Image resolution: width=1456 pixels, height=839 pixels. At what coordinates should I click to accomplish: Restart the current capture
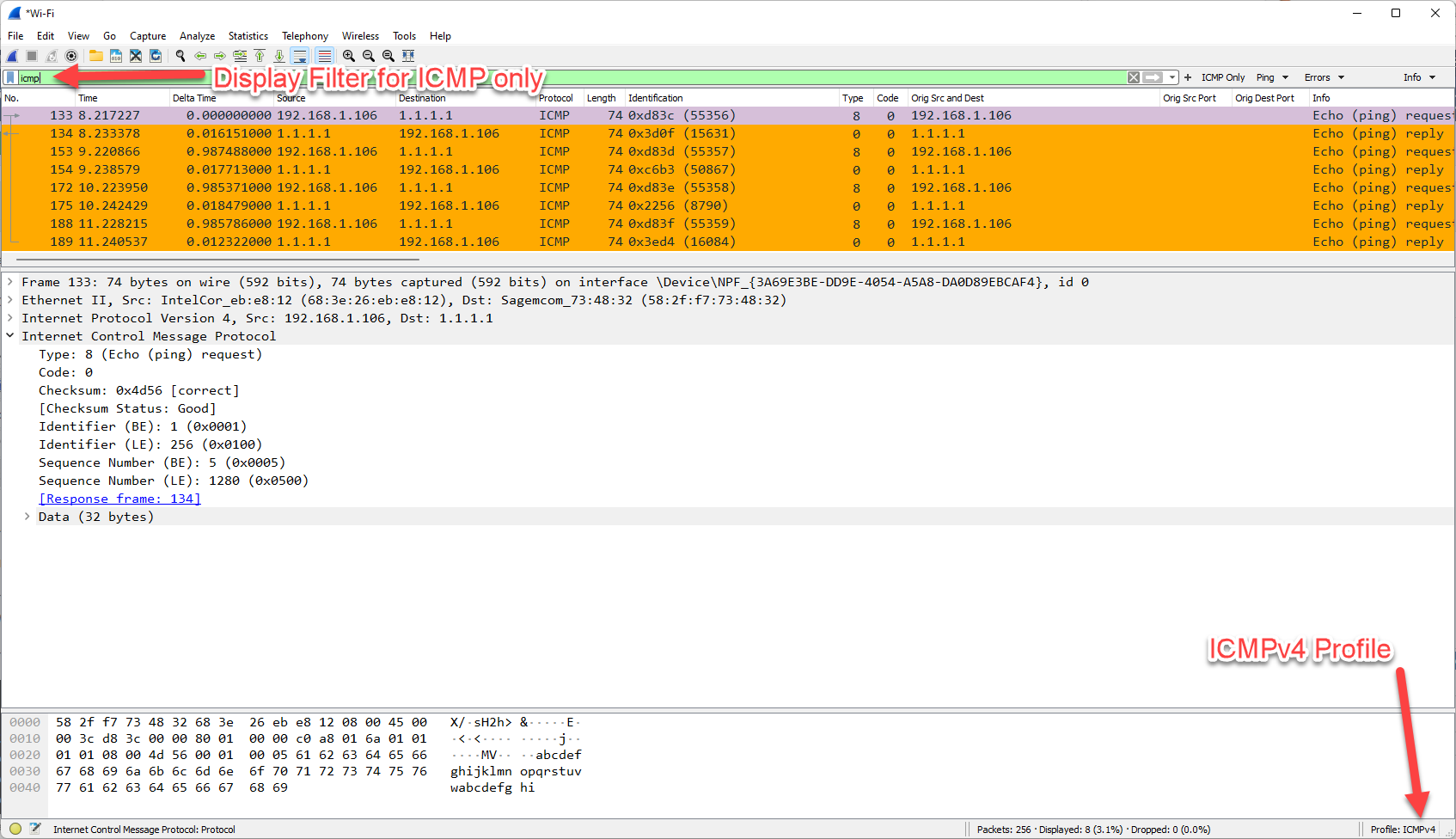coord(52,55)
